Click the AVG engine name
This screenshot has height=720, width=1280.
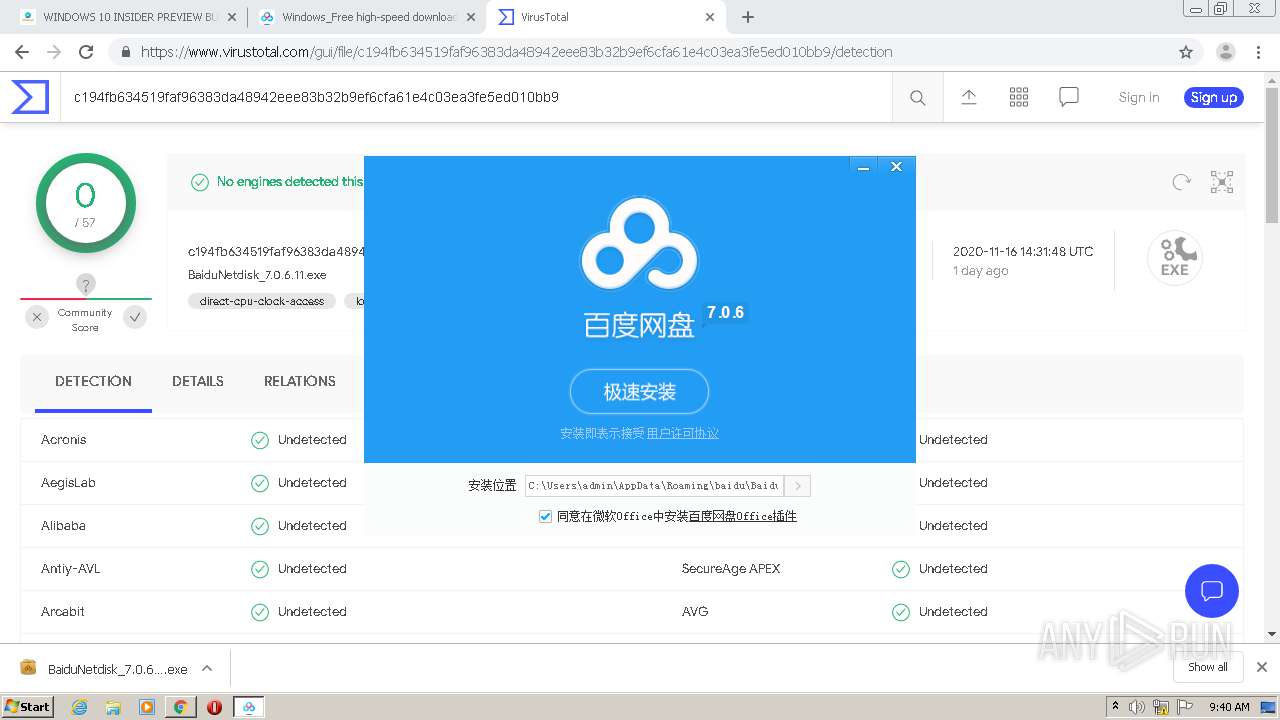pyautogui.click(x=695, y=611)
